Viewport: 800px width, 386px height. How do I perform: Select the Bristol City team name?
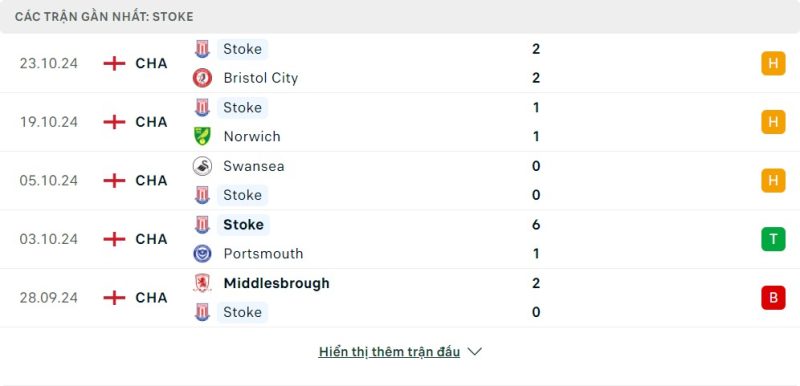click(261, 78)
